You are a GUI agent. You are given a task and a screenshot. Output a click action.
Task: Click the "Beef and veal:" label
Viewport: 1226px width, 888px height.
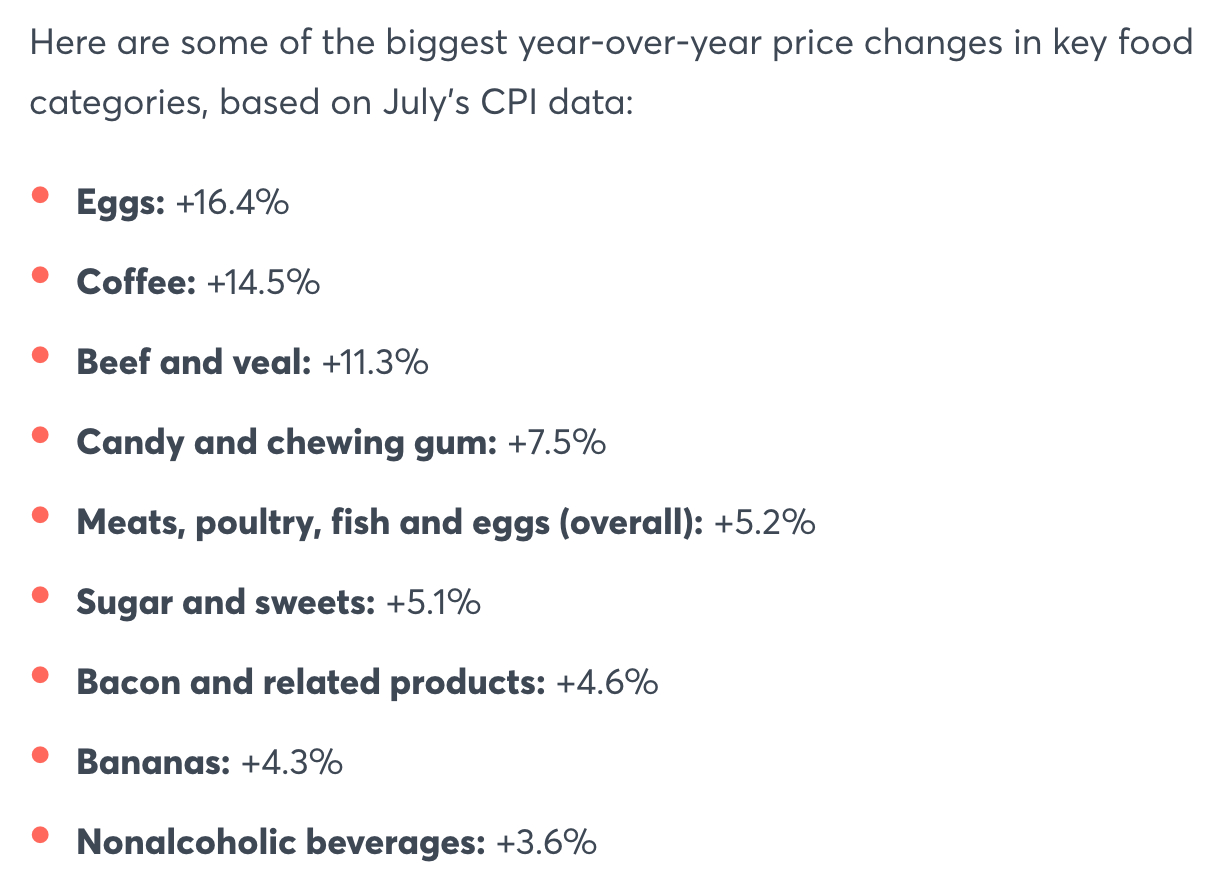(x=194, y=363)
